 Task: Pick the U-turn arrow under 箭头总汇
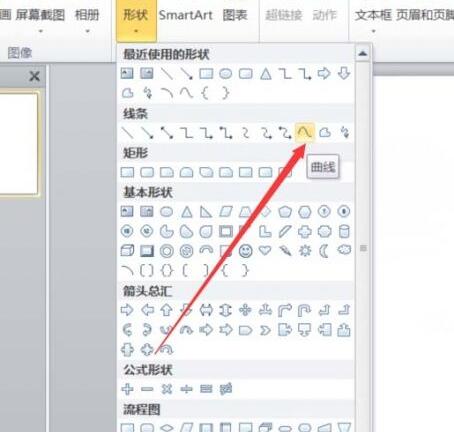click(305, 310)
